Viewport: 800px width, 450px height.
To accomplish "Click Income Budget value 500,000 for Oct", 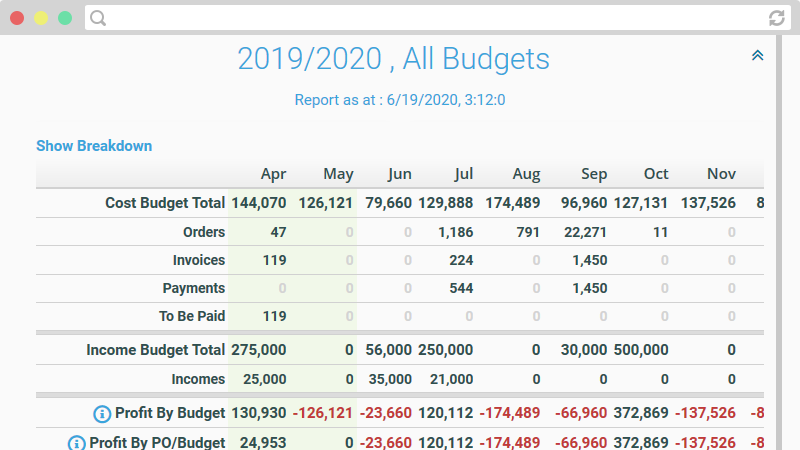I will (x=641, y=350).
